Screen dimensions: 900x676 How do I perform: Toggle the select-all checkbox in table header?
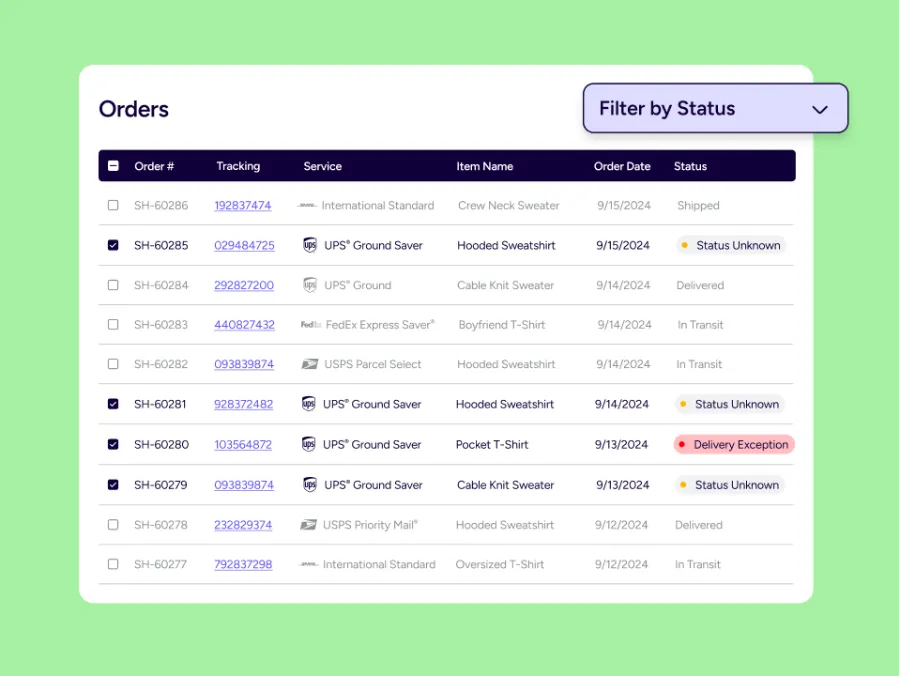pyautogui.click(x=113, y=166)
